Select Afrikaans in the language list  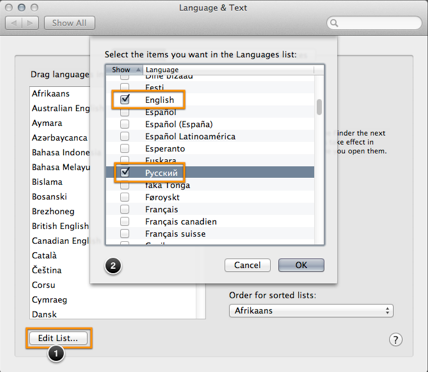tap(51, 94)
